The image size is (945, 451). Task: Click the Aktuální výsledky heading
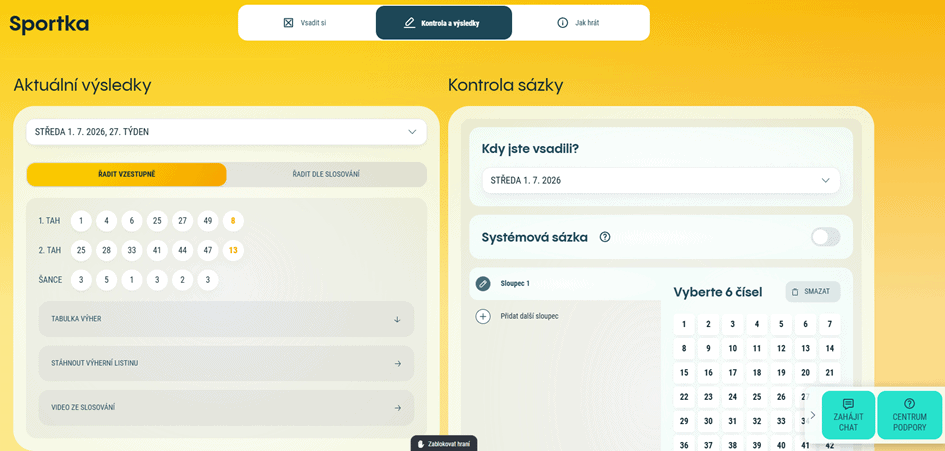pos(83,86)
